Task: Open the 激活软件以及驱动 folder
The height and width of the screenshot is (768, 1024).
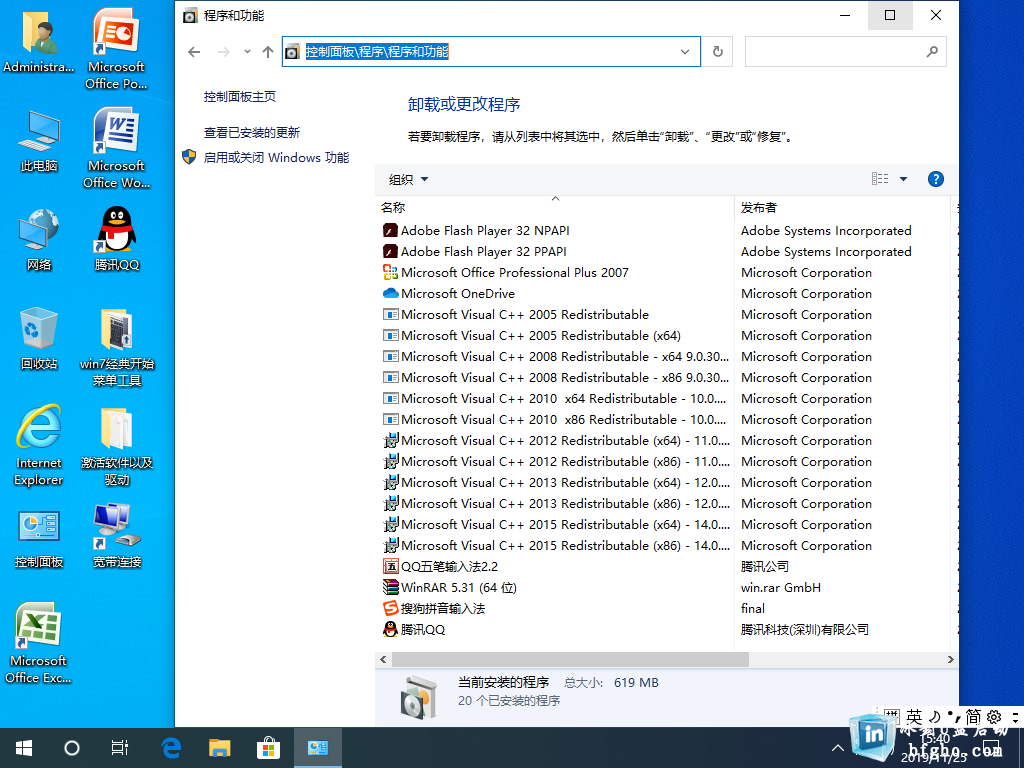Action: coord(116,446)
